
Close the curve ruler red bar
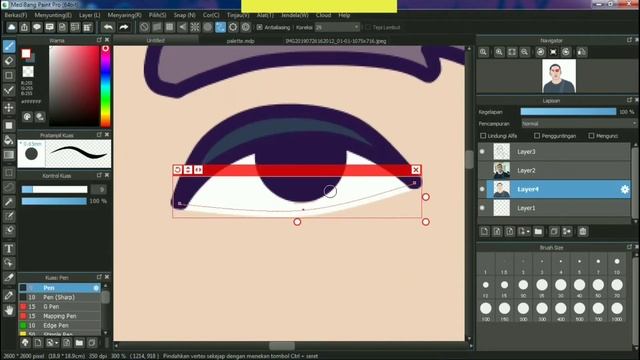416,170
